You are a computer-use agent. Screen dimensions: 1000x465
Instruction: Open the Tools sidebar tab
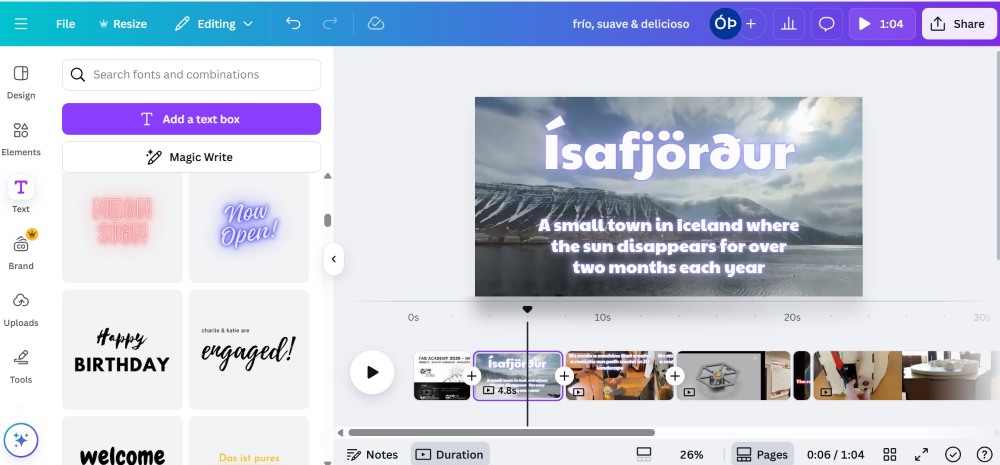point(21,365)
